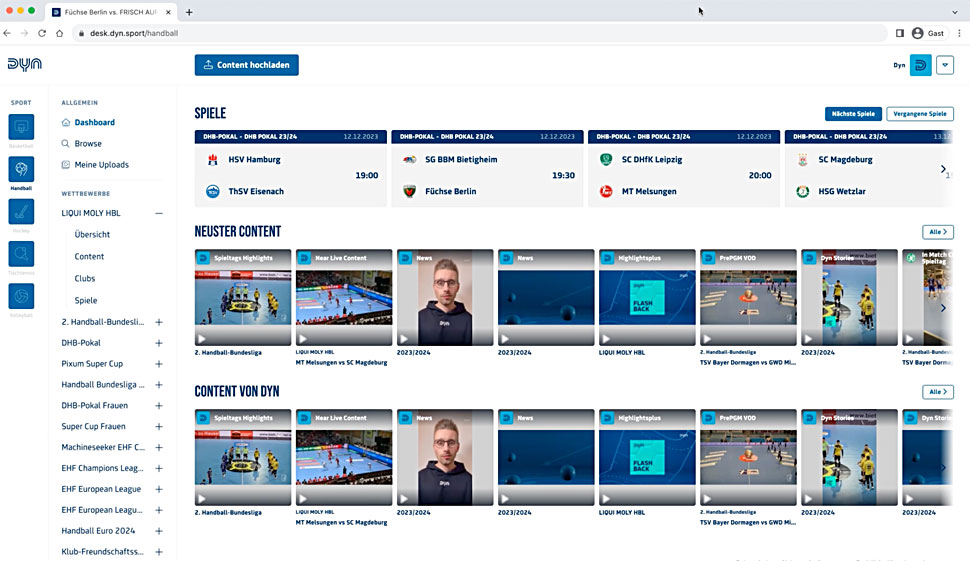Expand the Handball Bundesliga ... entry

coord(159,385)
